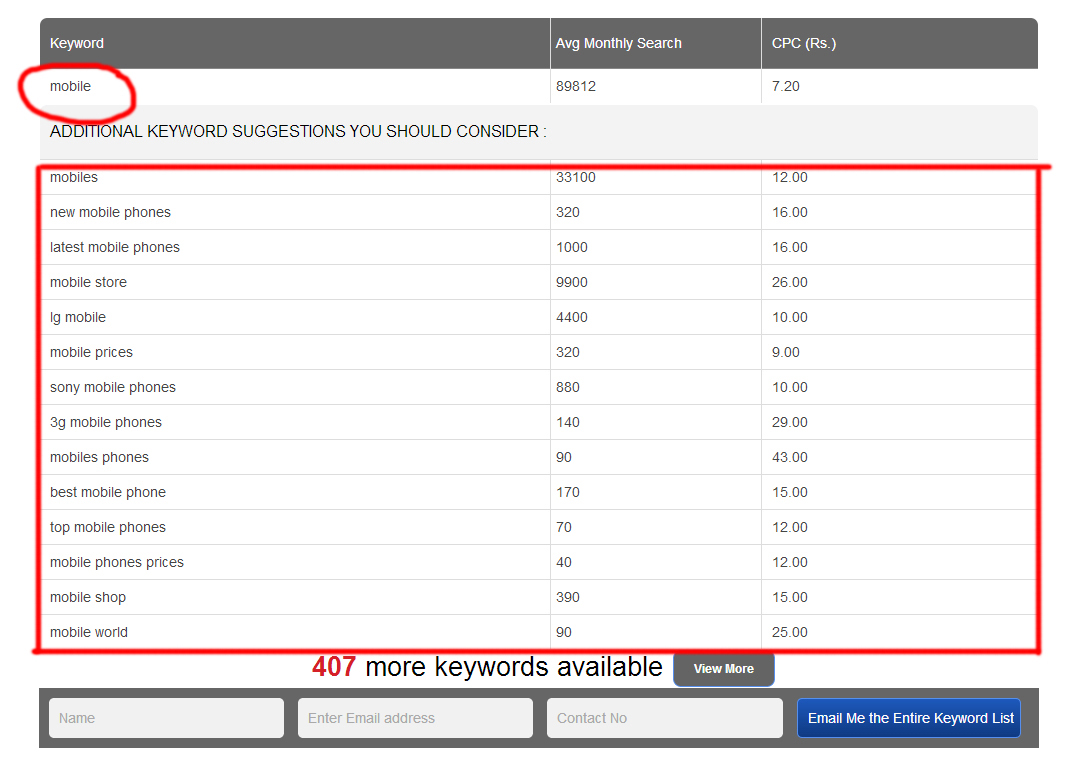Click 'mobile shop' keyword
This screenshot has height=768, width=1075.
coord(88,597)
